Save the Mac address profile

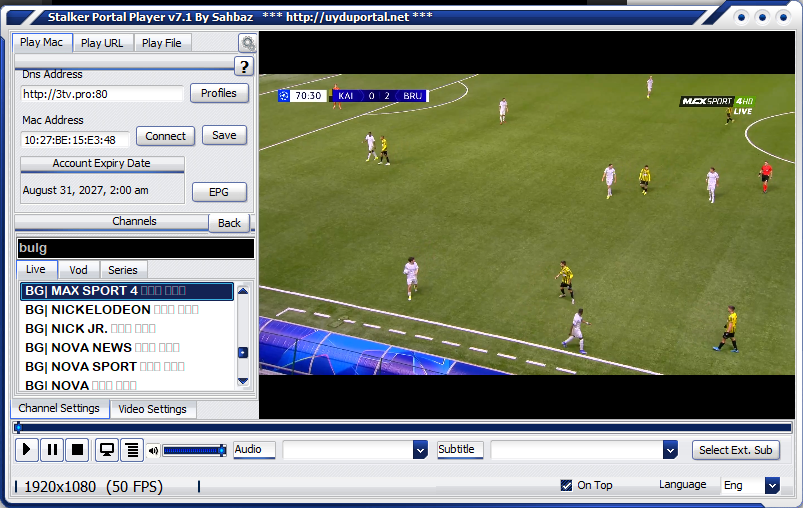pos(224,135)
